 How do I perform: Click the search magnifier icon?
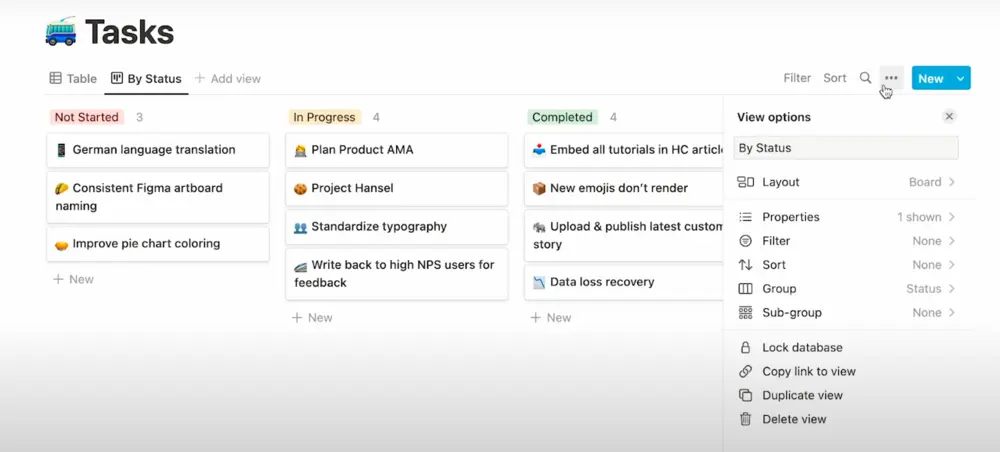(x=865, y=78)
